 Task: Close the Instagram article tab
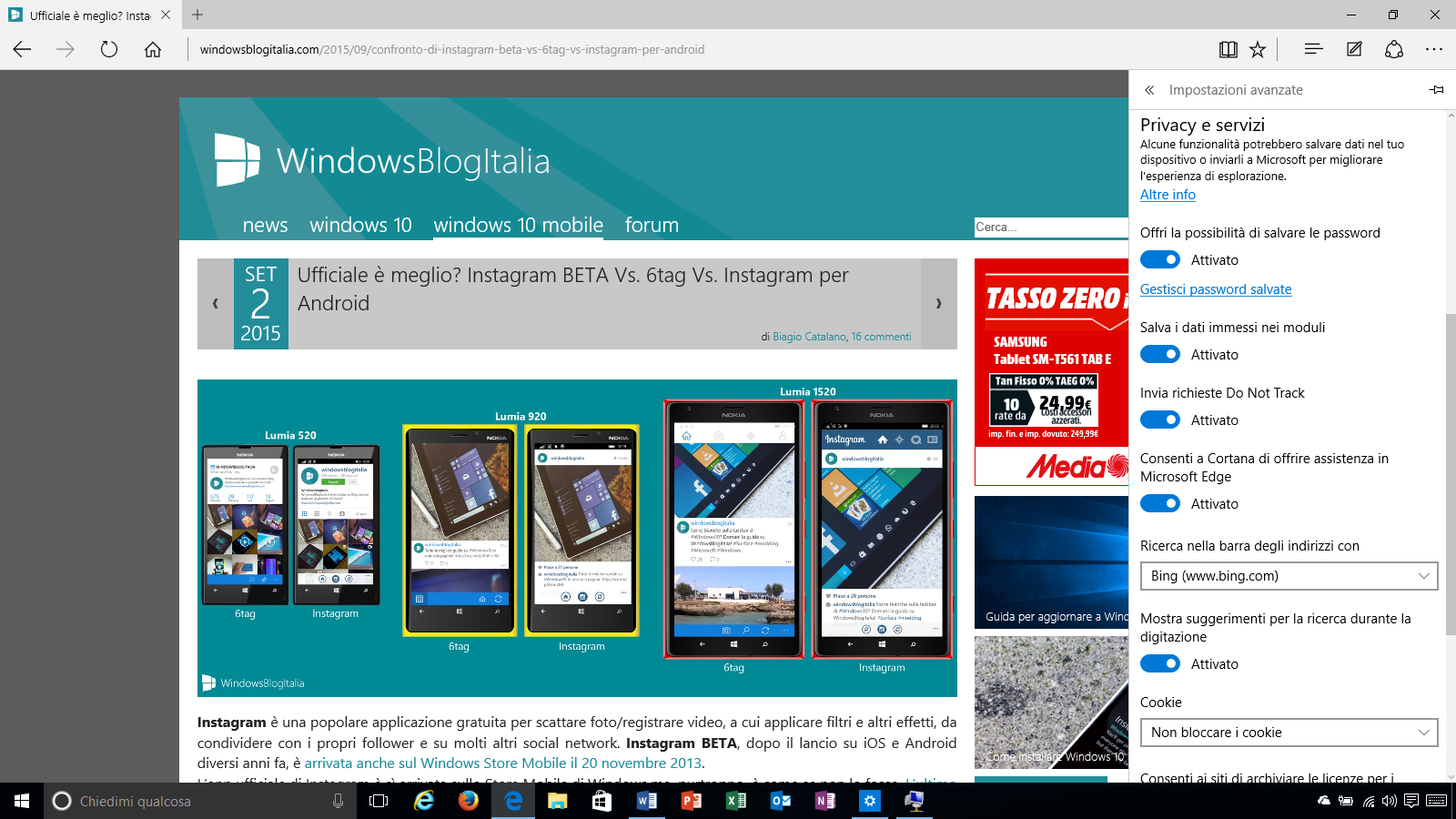coord(165,15)
